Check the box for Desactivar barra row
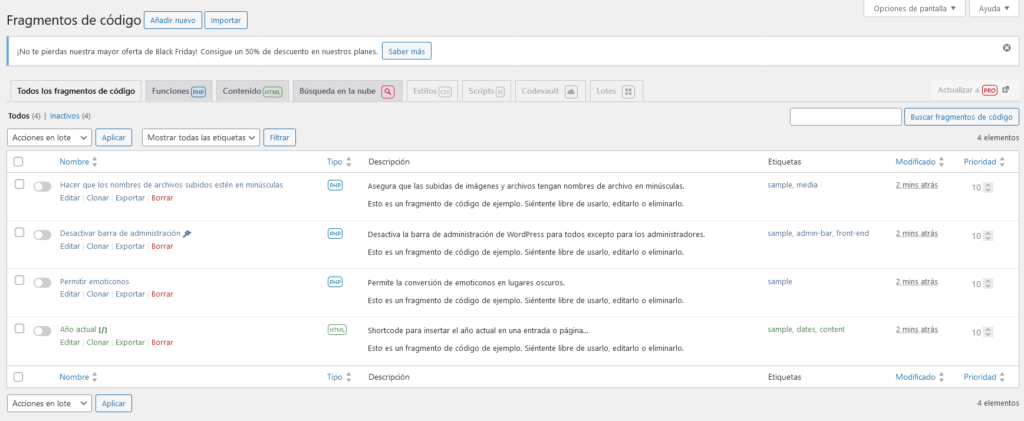1024x421 pixels. 19,232
